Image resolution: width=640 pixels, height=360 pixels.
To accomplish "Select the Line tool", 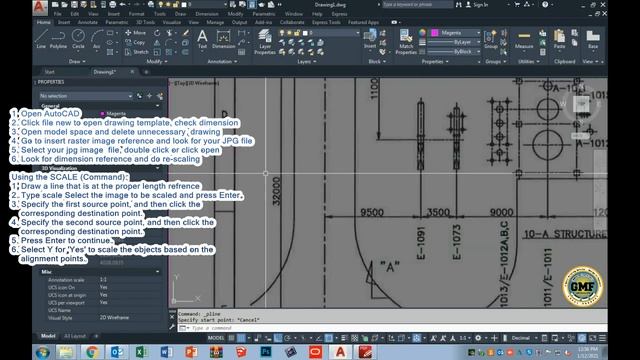I will (x=41, y=39).
